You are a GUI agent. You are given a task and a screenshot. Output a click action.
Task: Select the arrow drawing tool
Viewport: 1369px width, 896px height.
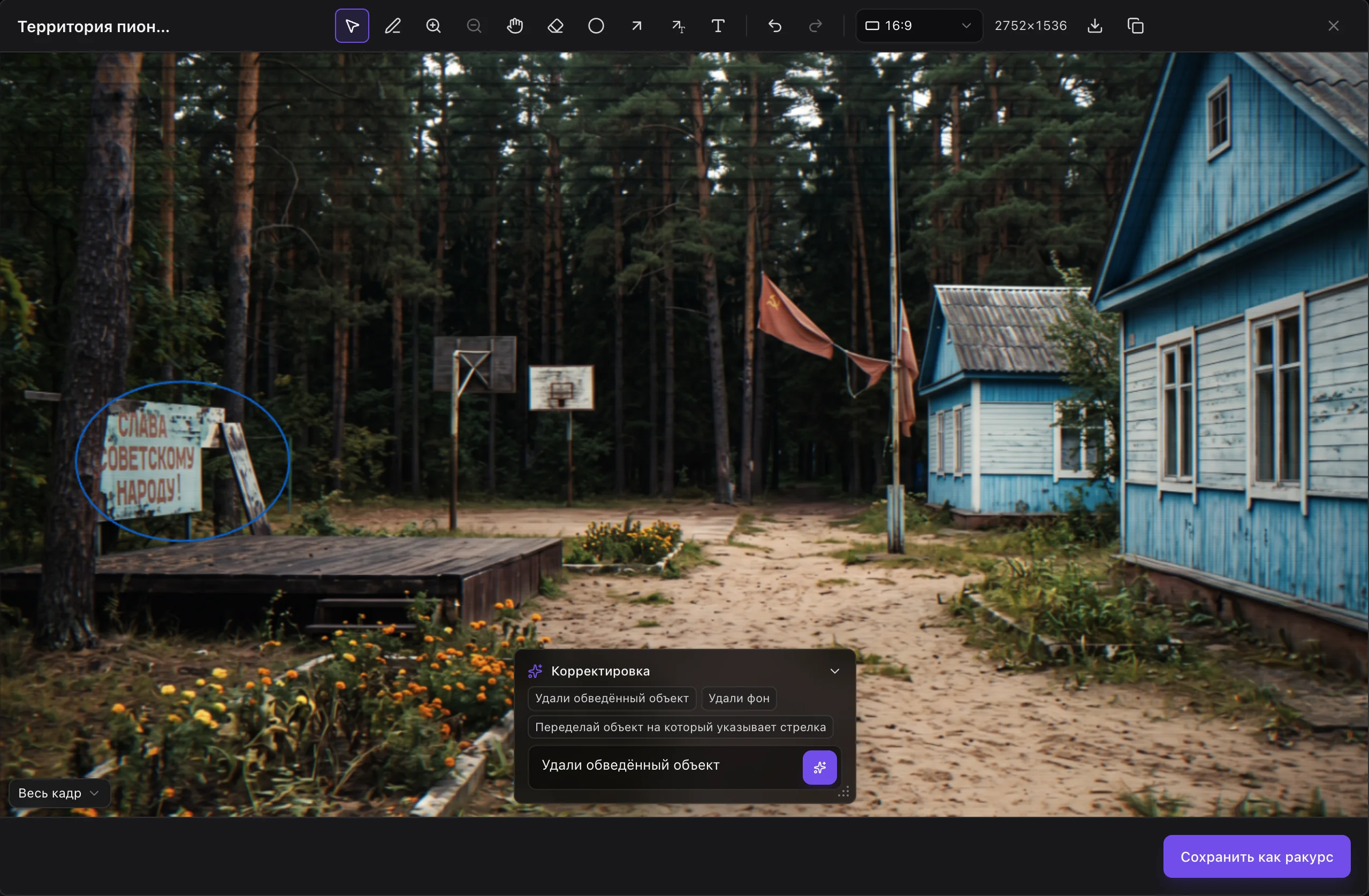coord(637,26)
